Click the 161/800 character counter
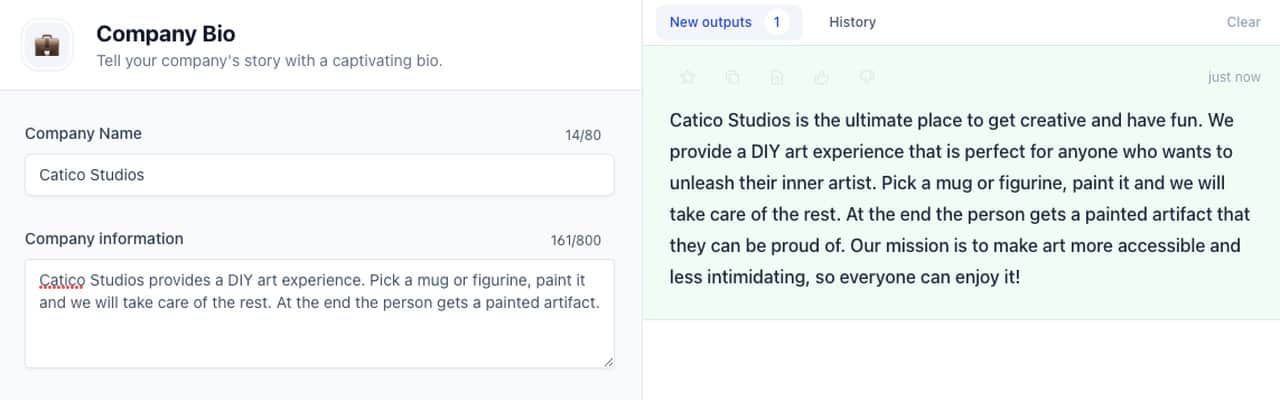The width and height of the screenshot is (1280, 400). [576, 240]
